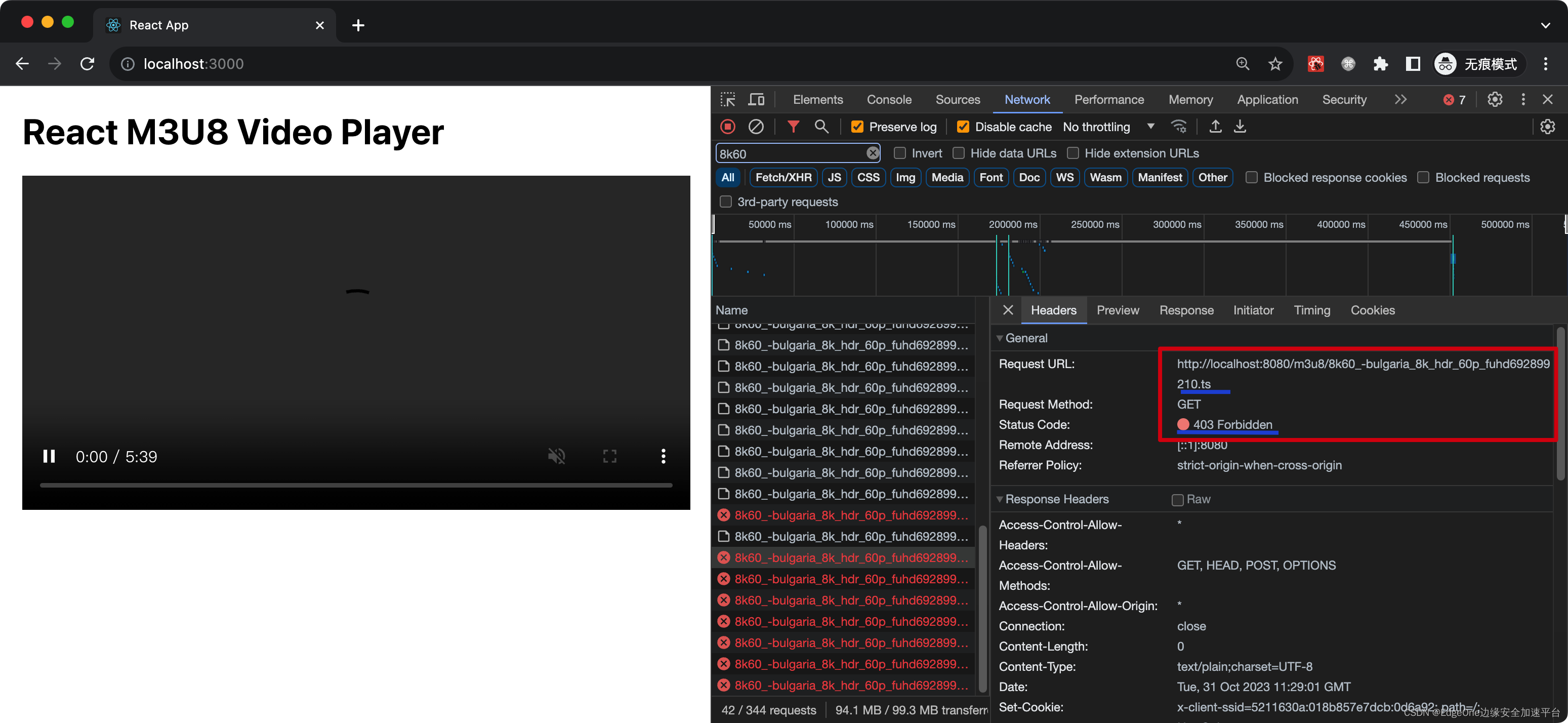1568x723 pixels.
Task: Reload the localhost page
Action: 88,64
